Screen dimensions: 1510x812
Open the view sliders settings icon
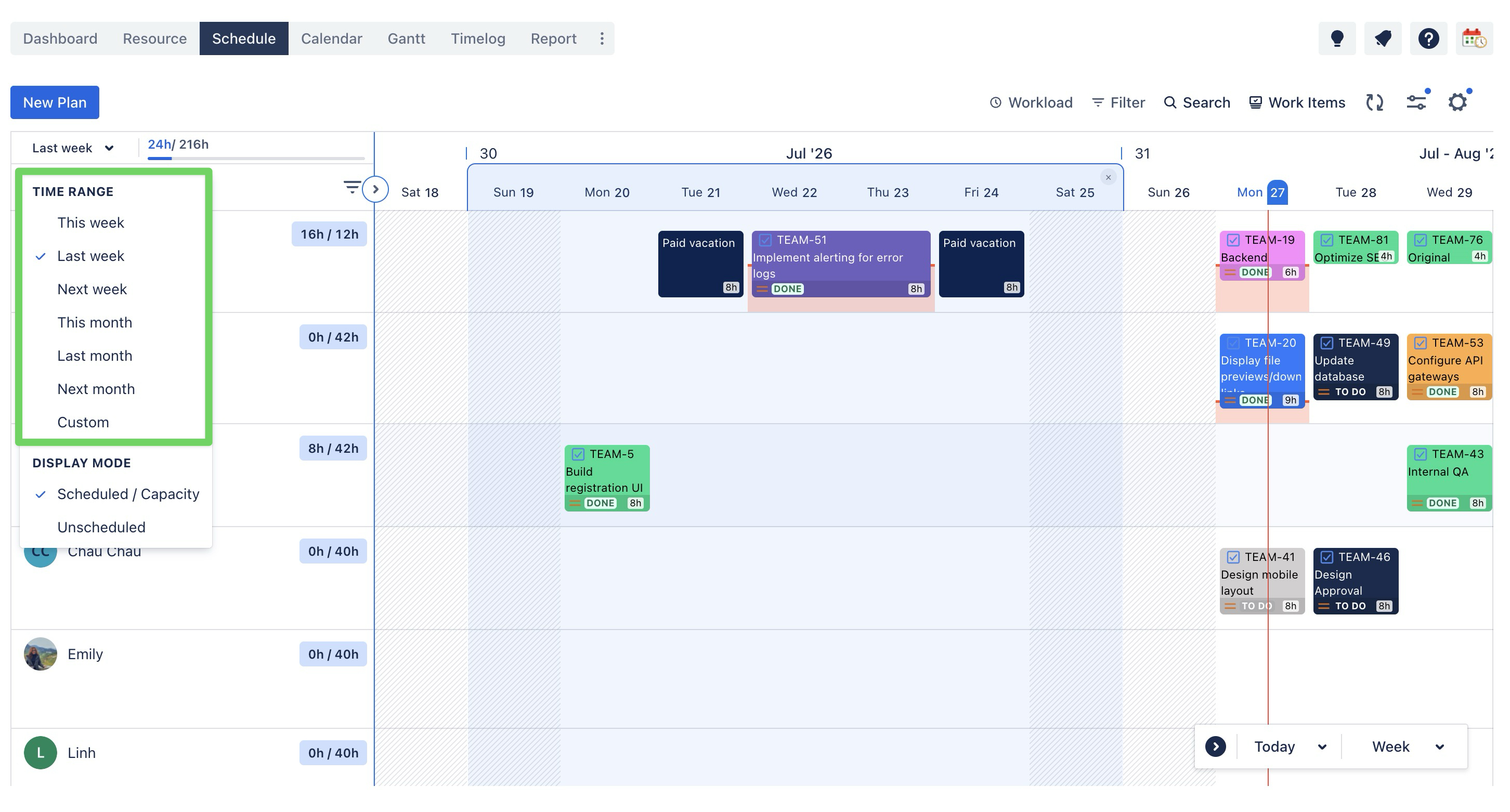[1416, 102]
